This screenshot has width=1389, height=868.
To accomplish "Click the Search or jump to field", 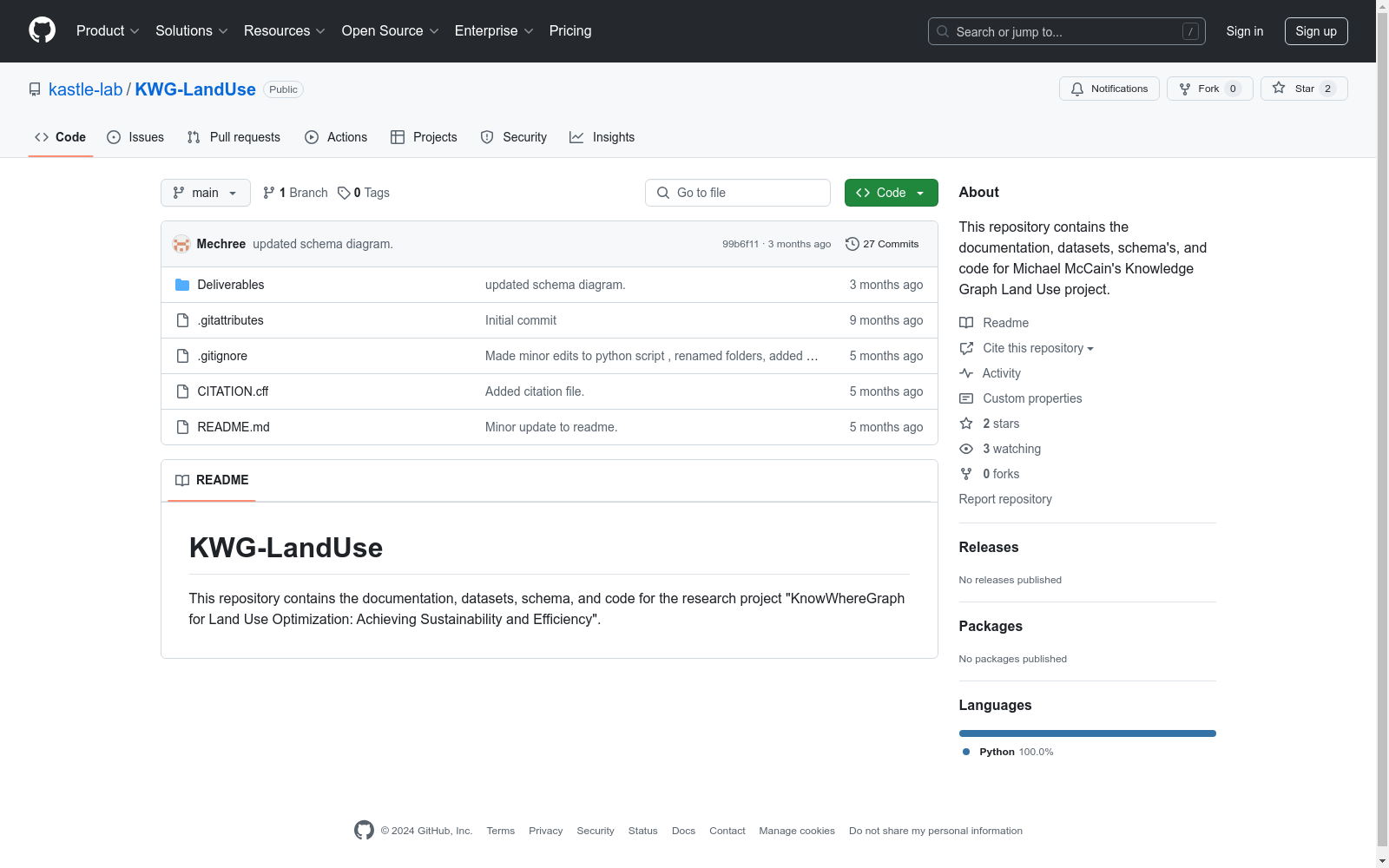I will 1067,31.
